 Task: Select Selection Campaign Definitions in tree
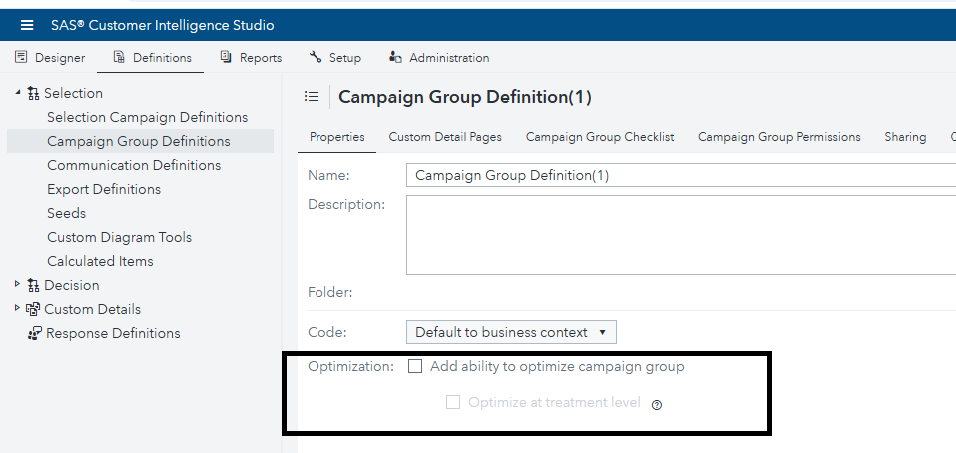coord(148,117)
